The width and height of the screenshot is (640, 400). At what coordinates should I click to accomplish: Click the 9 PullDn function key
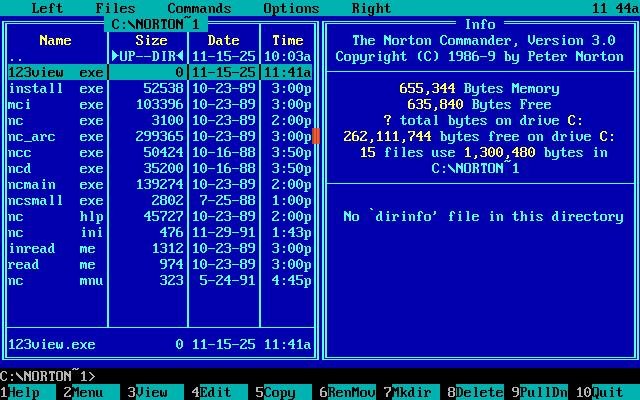point(540,392)
